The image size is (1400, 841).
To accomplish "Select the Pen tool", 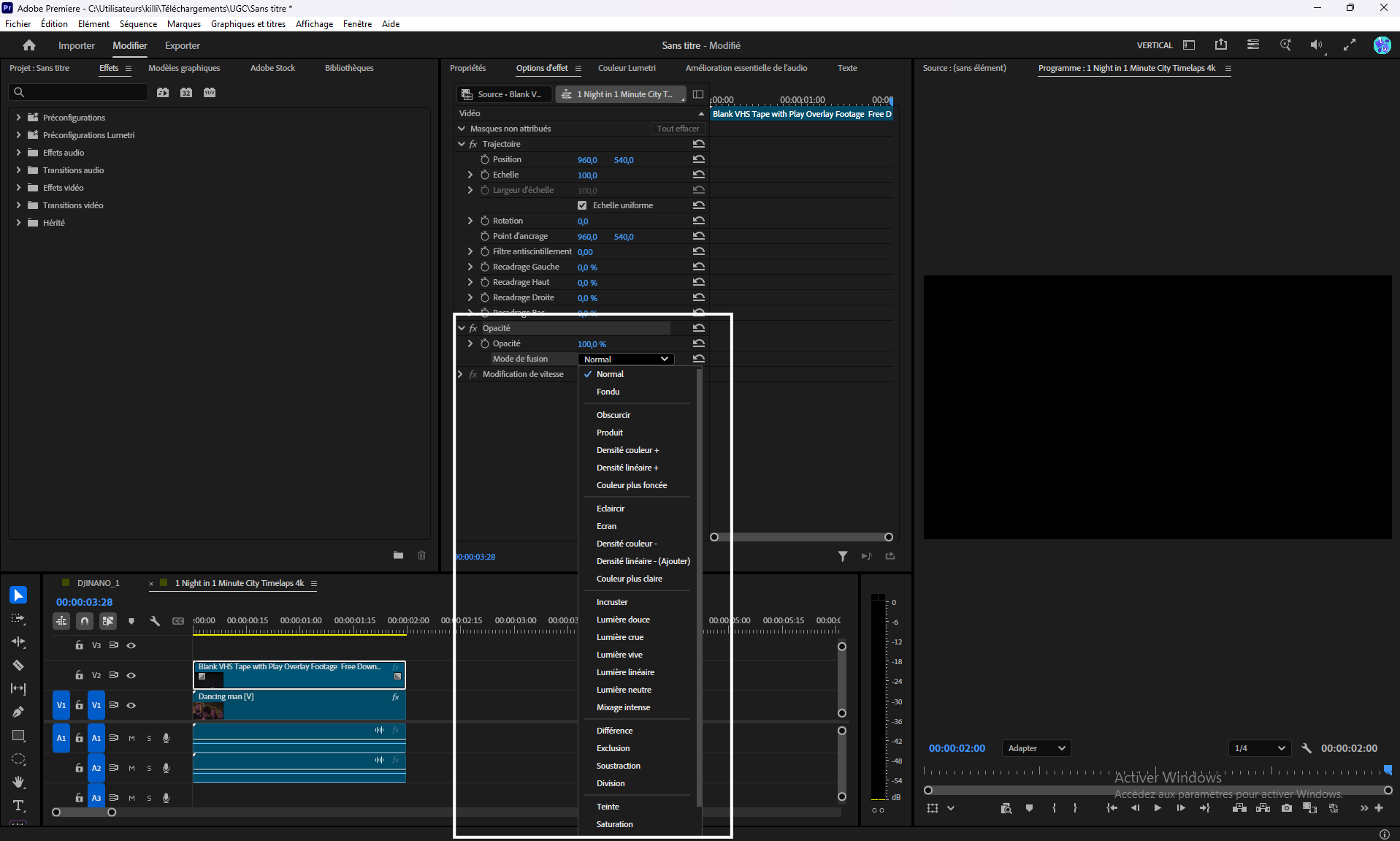I will click(x=18, y=712).
